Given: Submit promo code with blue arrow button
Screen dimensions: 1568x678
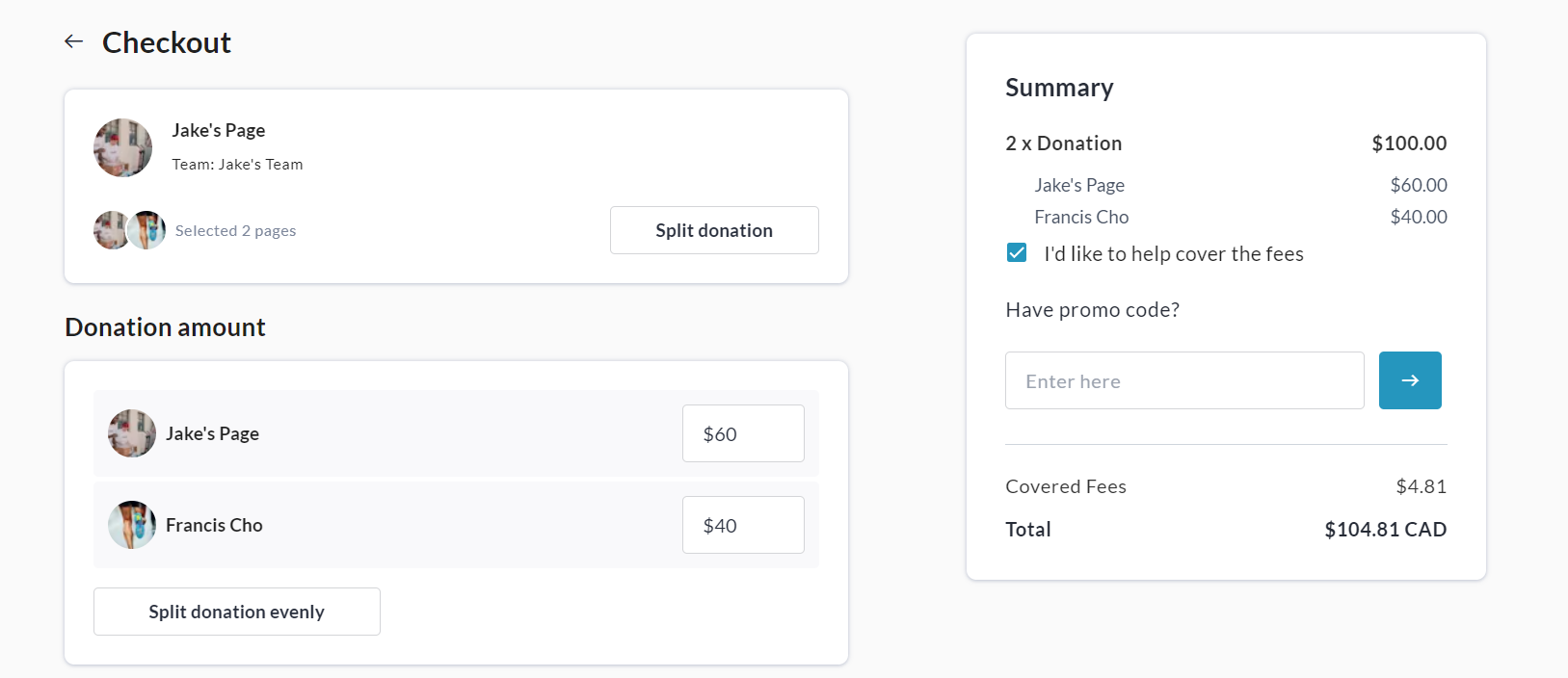Looking at the screenshot, I should coord(1410,380).
